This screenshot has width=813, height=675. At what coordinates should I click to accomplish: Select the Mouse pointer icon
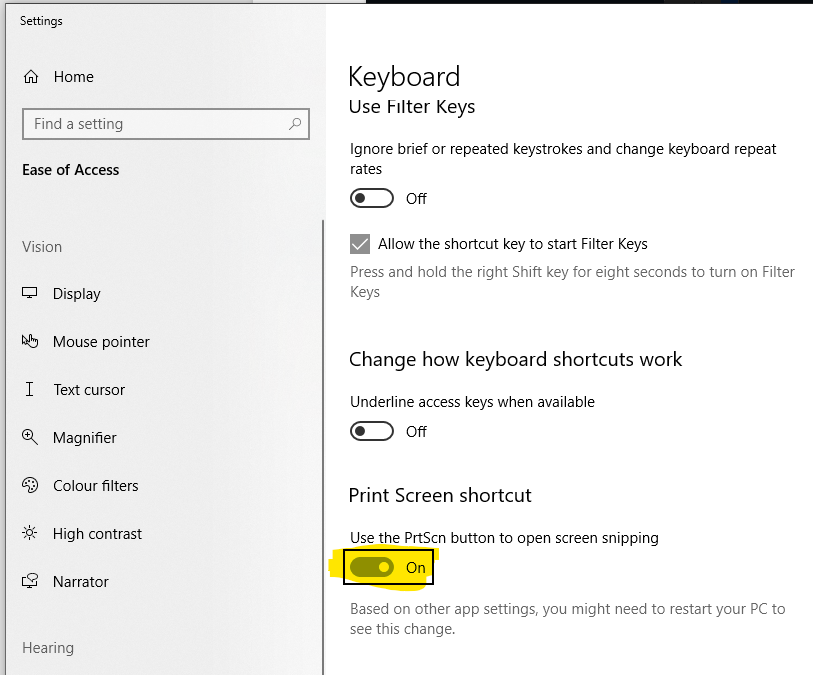pyautogui.click(x=31, y=341)
